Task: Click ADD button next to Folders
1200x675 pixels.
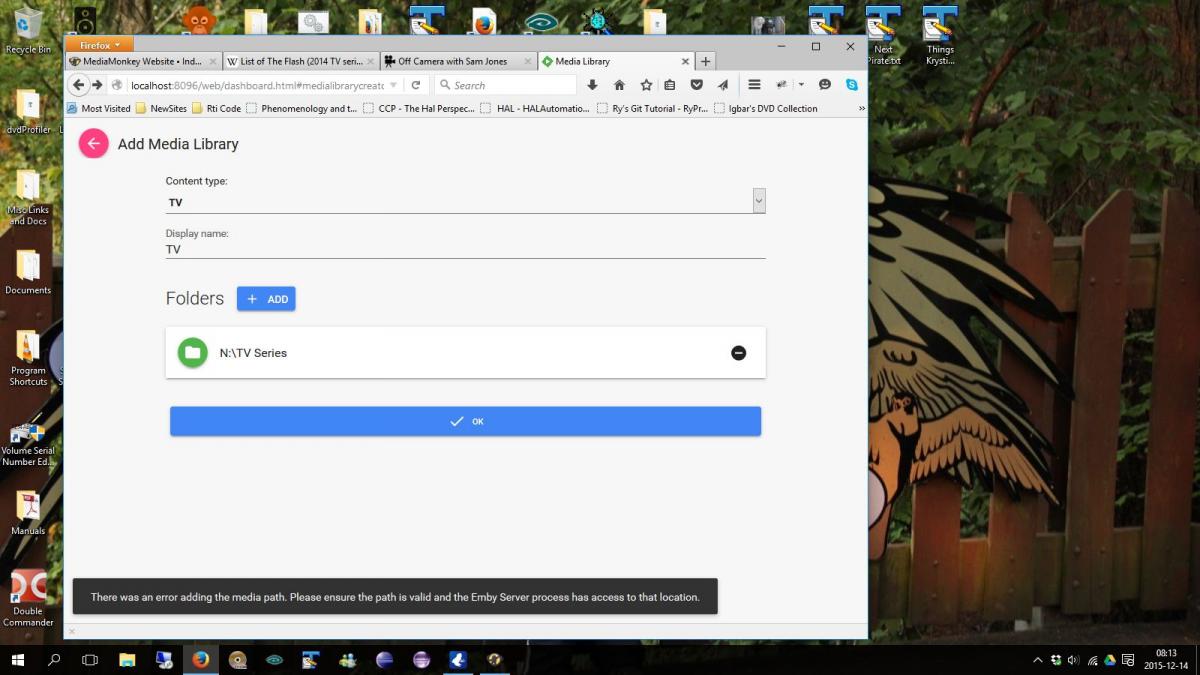Action: click(x=266, y=299)
